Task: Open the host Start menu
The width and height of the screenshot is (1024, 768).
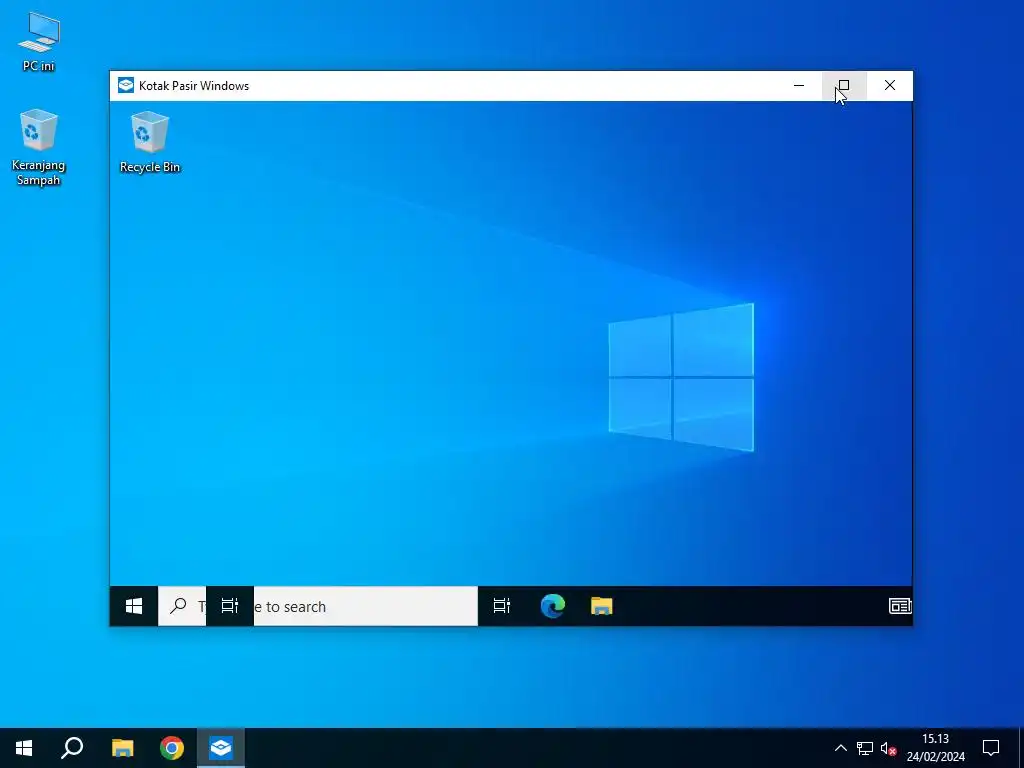Action: pyautogui.click(x=24, y=748)
